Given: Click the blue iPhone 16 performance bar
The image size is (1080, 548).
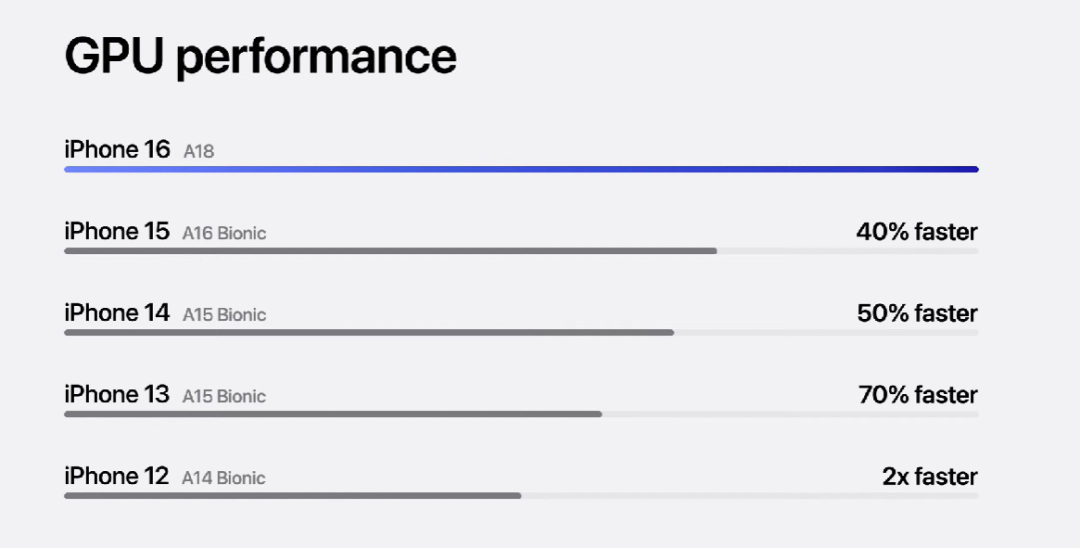Looking at the screenshot, I should [x=521, y=169].
